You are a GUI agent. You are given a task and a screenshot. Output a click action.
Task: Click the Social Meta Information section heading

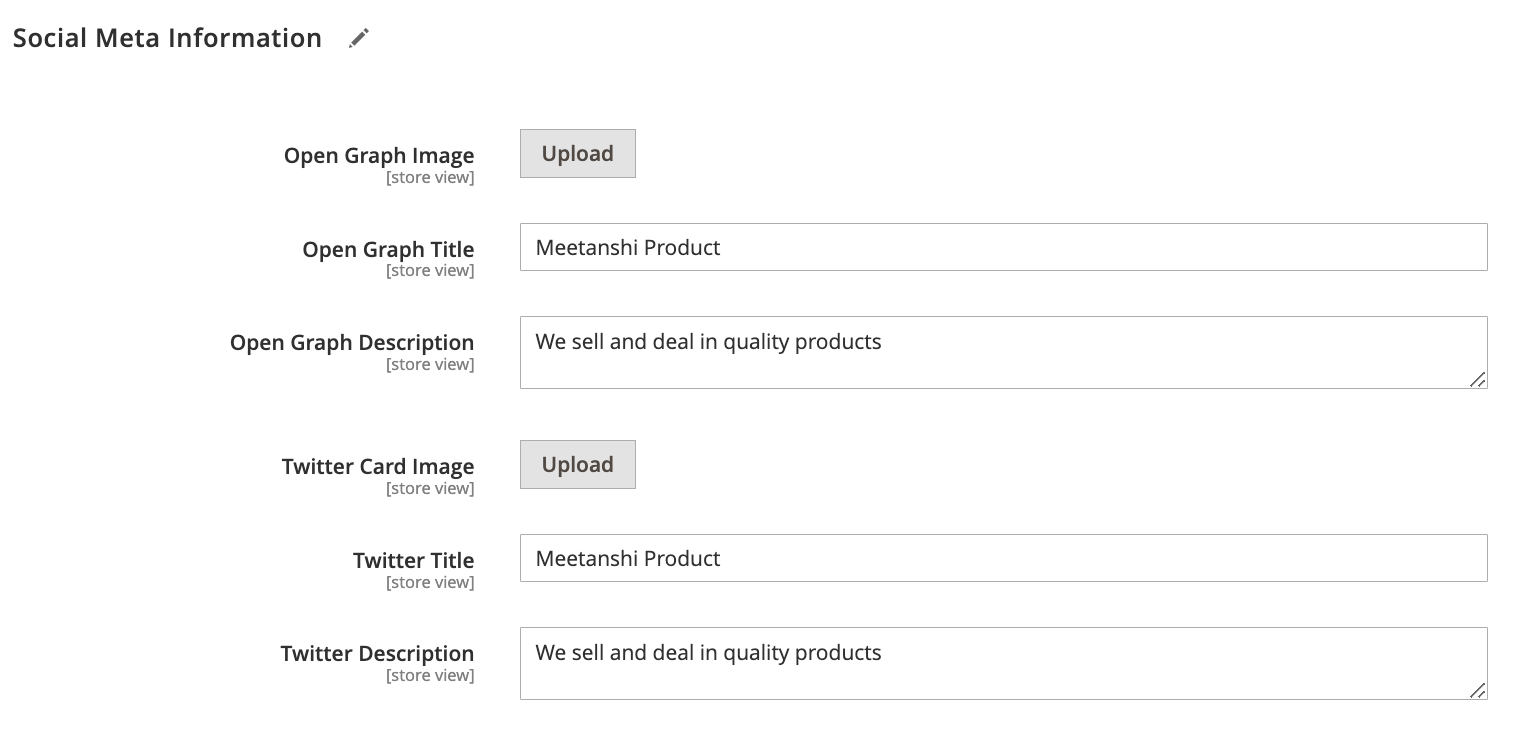166,37
